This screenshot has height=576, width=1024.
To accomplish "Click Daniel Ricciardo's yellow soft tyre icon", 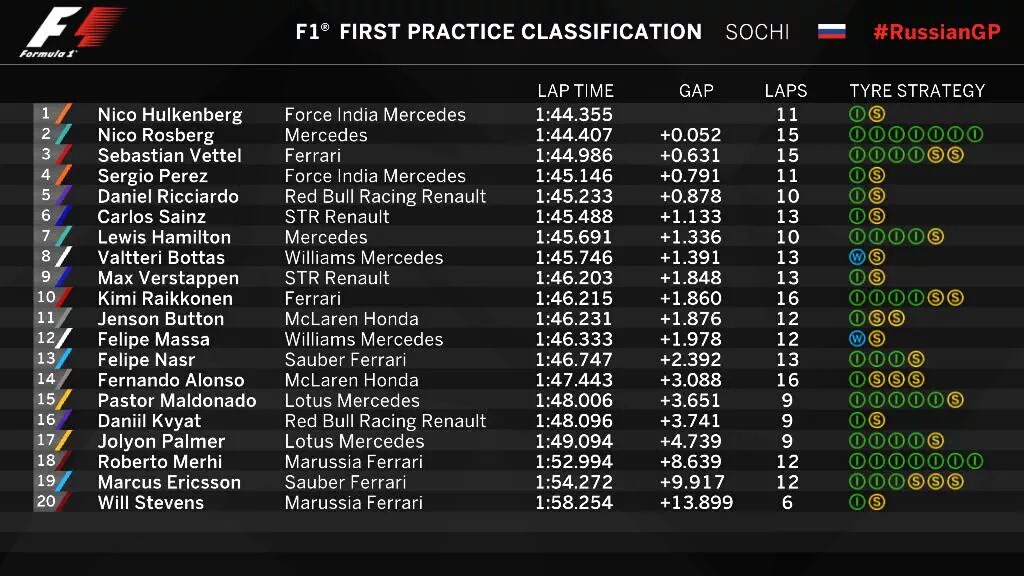I will click(x=877, y=196).
